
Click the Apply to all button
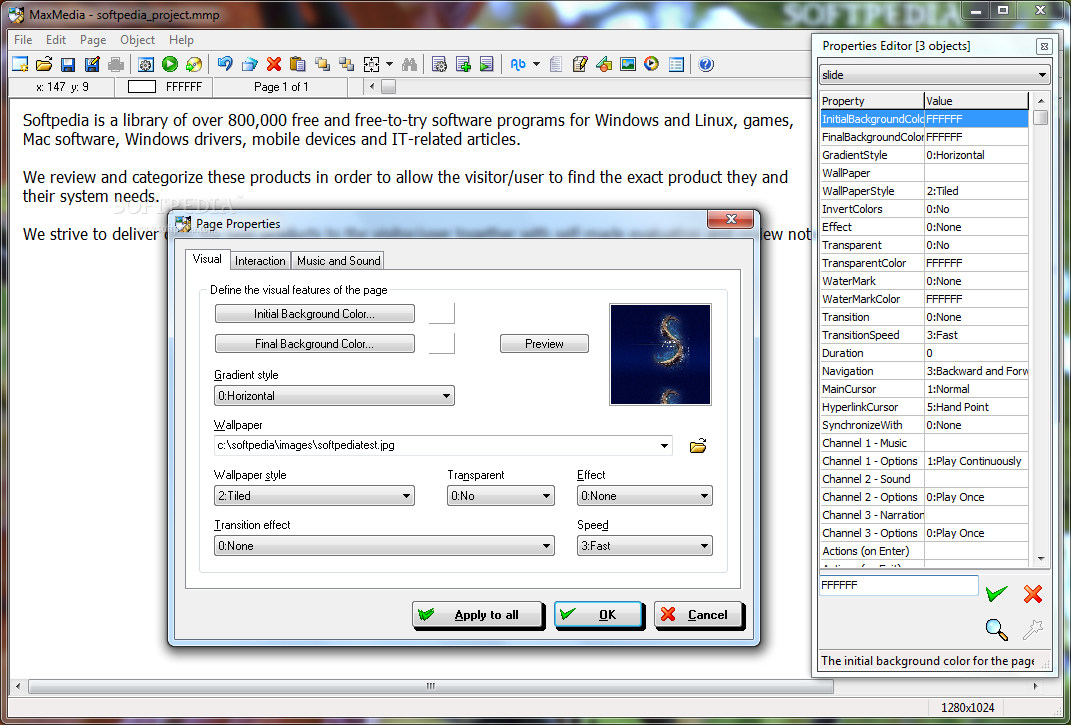(x=477, y=614)
